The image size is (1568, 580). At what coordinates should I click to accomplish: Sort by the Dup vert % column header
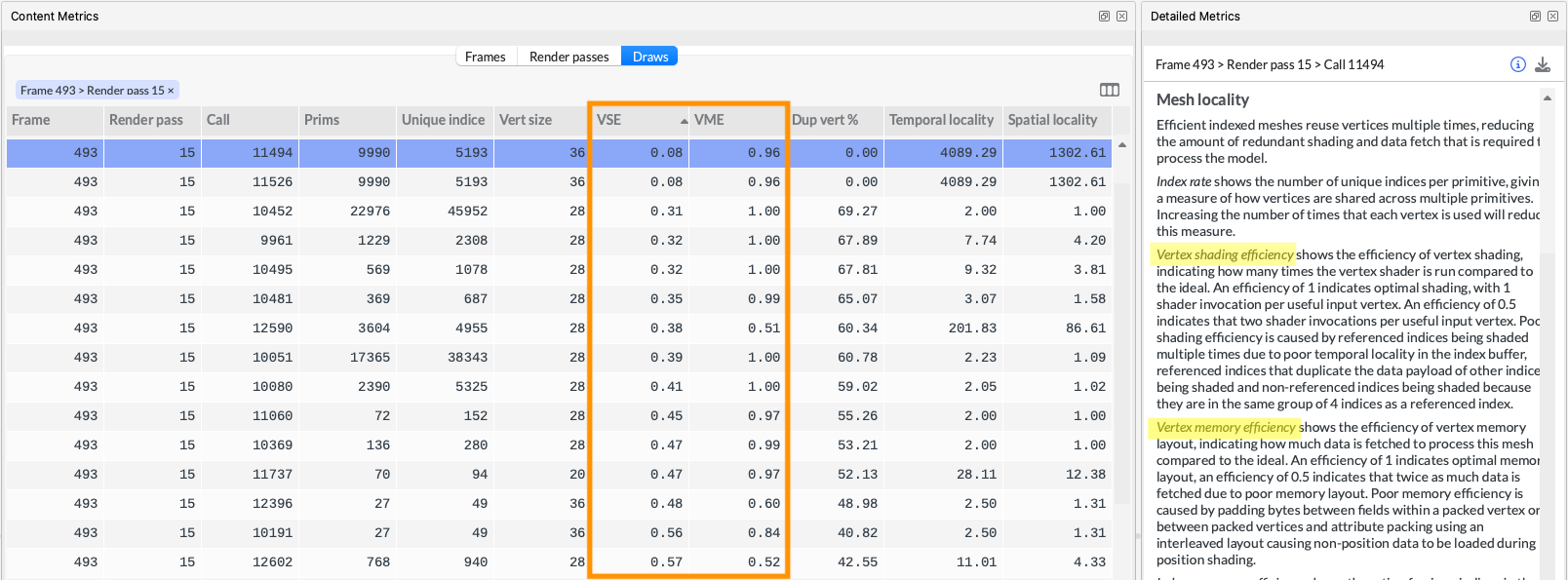coord(835,120)
